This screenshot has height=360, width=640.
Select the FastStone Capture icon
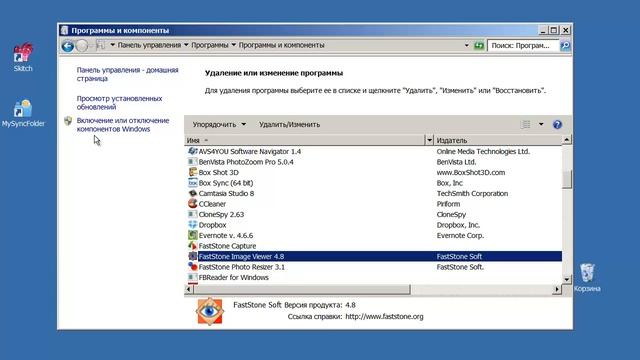tap(193, 246)
